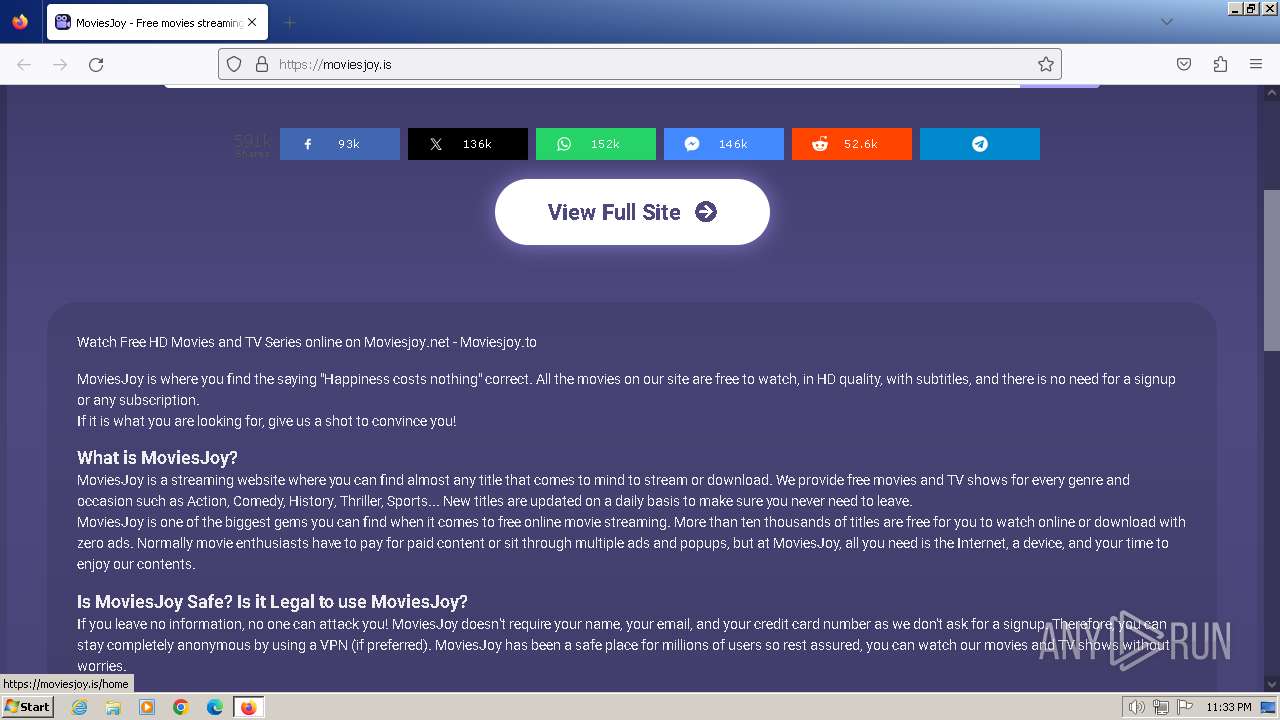The image size is (1280, 720).
Task: Click scrollbar up arrow
Action: 1272,93
